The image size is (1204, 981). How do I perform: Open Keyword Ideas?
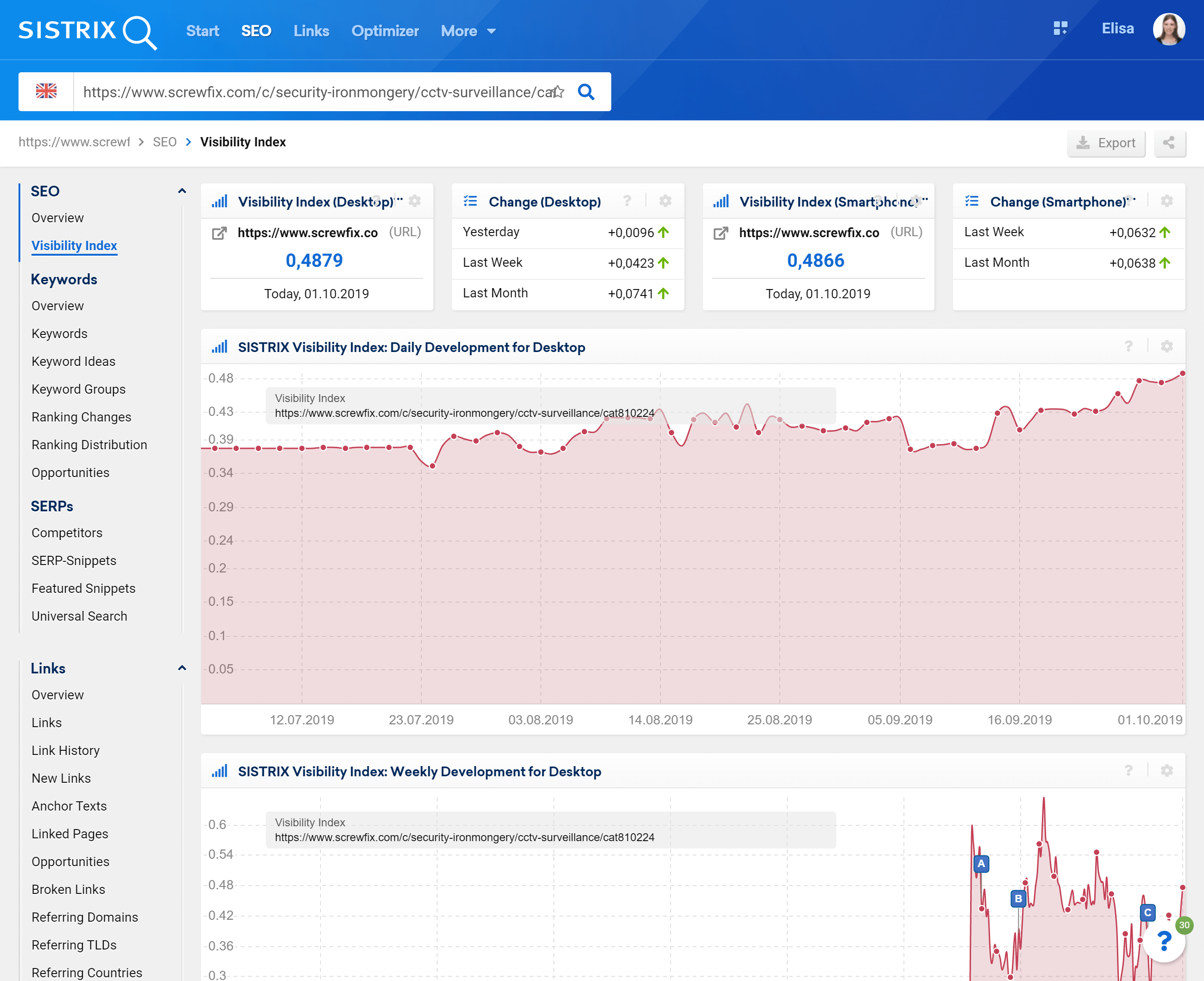[x=74, y=361]
